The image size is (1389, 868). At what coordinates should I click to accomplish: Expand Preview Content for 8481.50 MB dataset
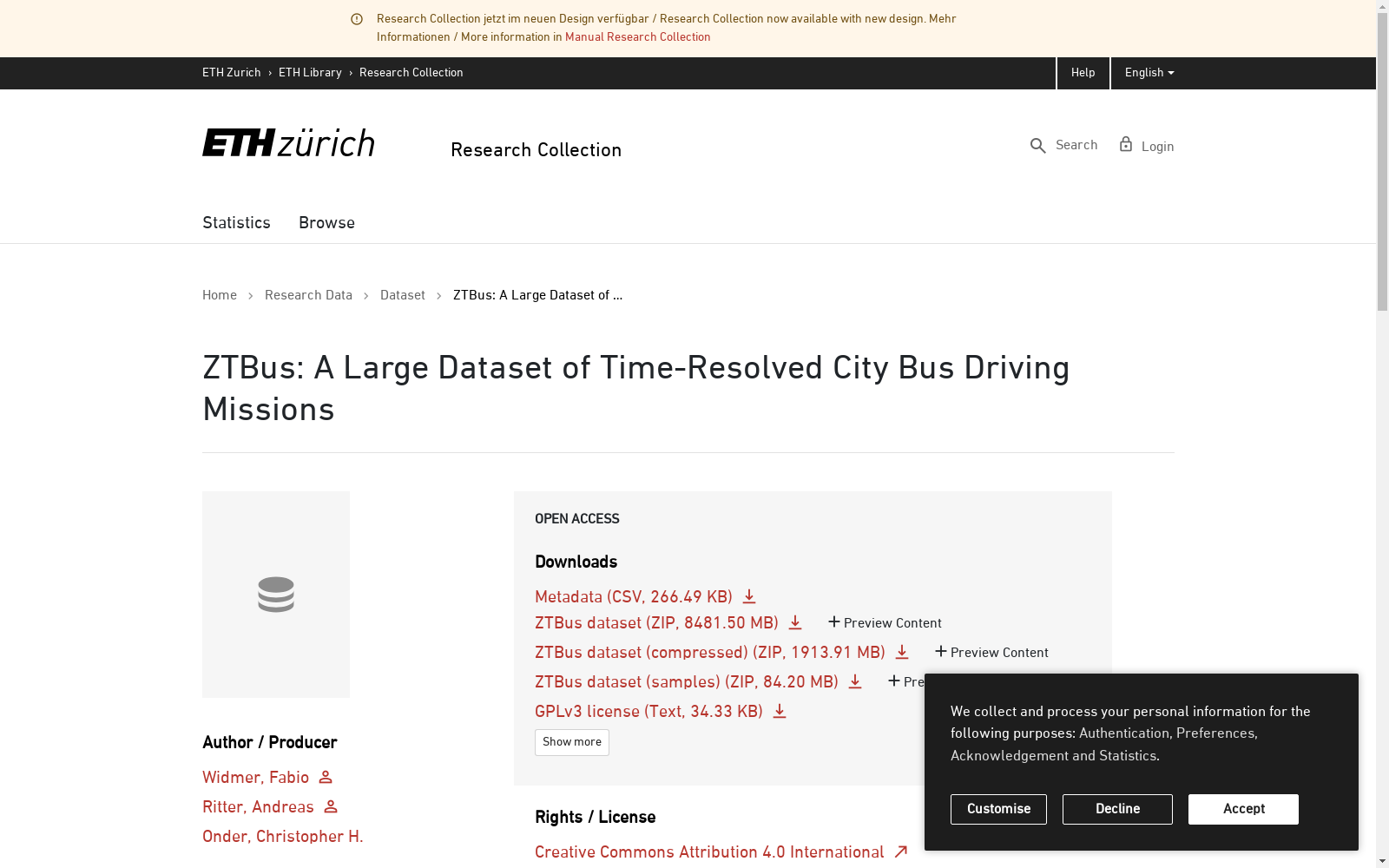pos(885,623)
